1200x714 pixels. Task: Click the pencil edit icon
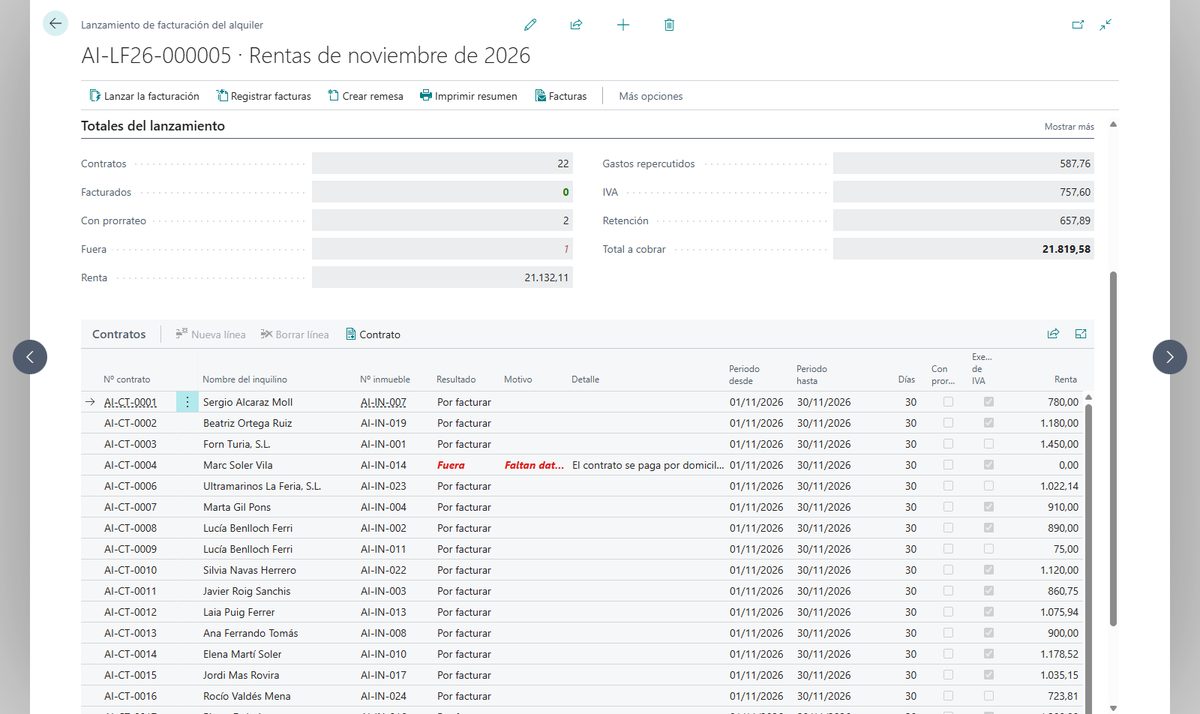coord(530,25)
